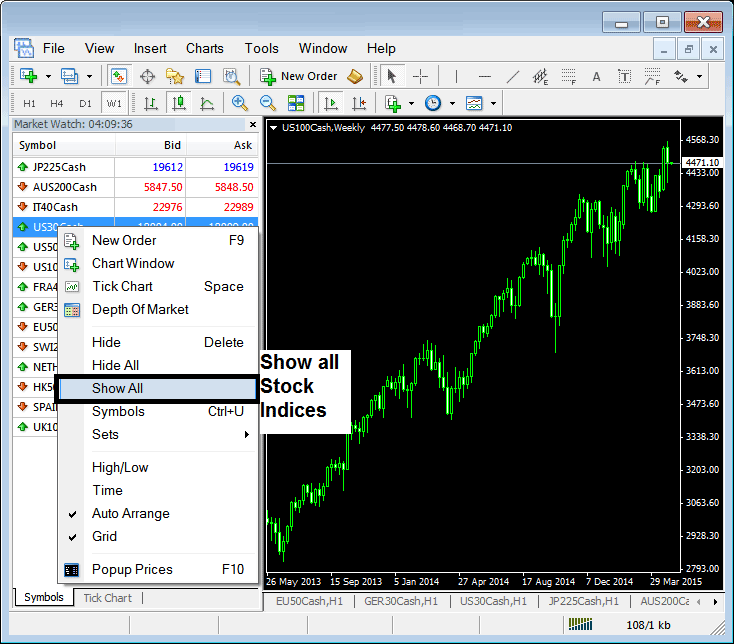This screenshot has height=644, width=734.
Task: Open the Strategy Tester magnifier icon
Action: (231, 76)
